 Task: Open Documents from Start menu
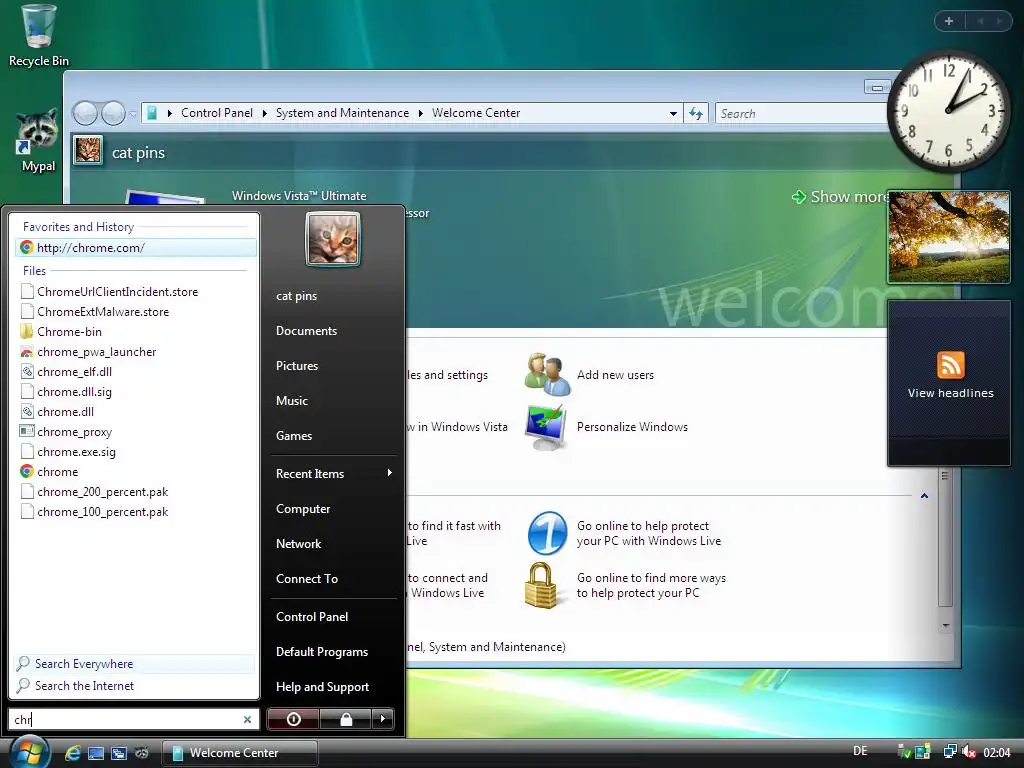tap(306, 331)
